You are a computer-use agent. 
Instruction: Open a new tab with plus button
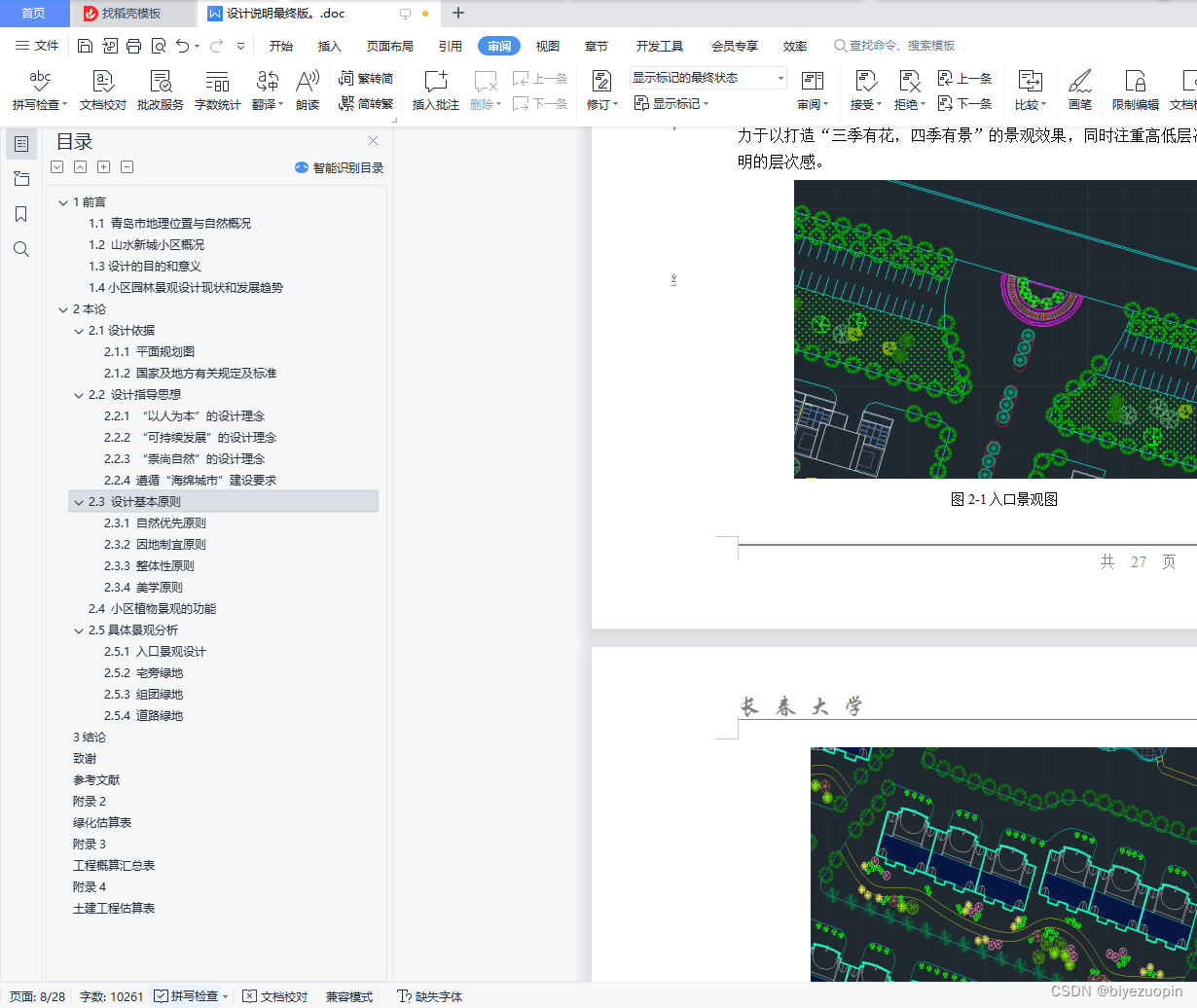point(458,14)
